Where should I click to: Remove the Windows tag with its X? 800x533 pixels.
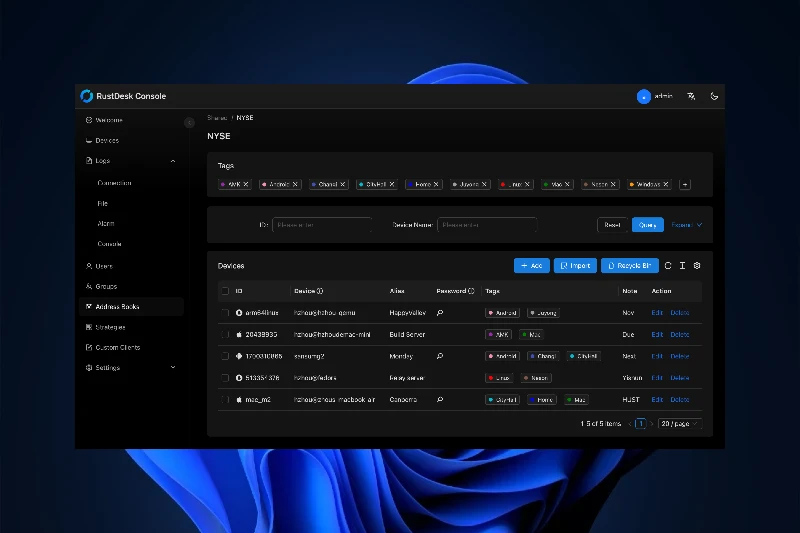point(665,184)
